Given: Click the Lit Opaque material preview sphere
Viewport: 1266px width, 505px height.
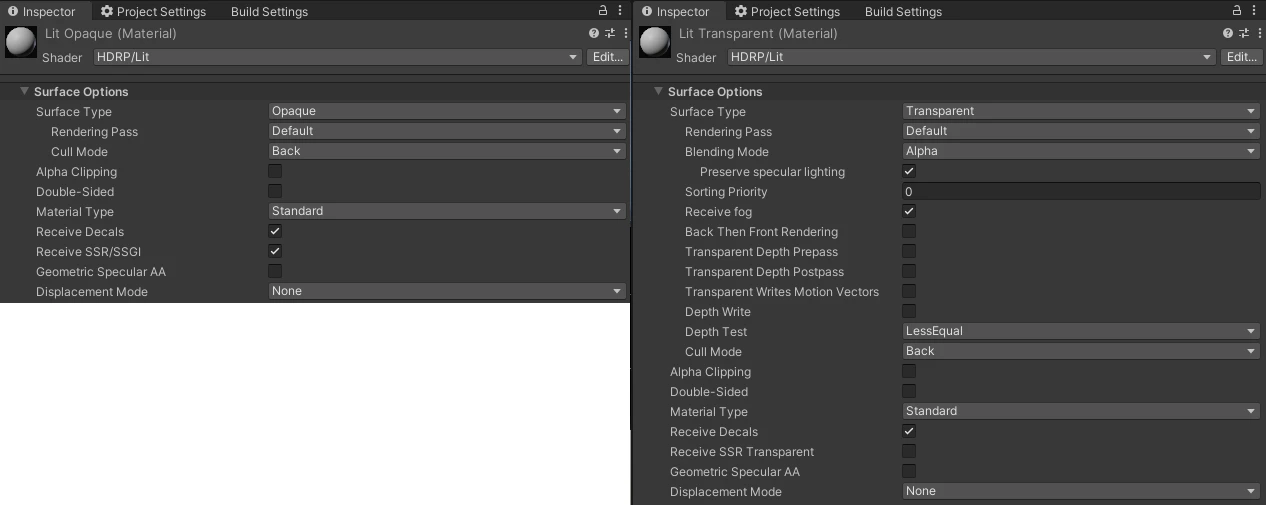Looking at the screenshot, I should point(21,42).
